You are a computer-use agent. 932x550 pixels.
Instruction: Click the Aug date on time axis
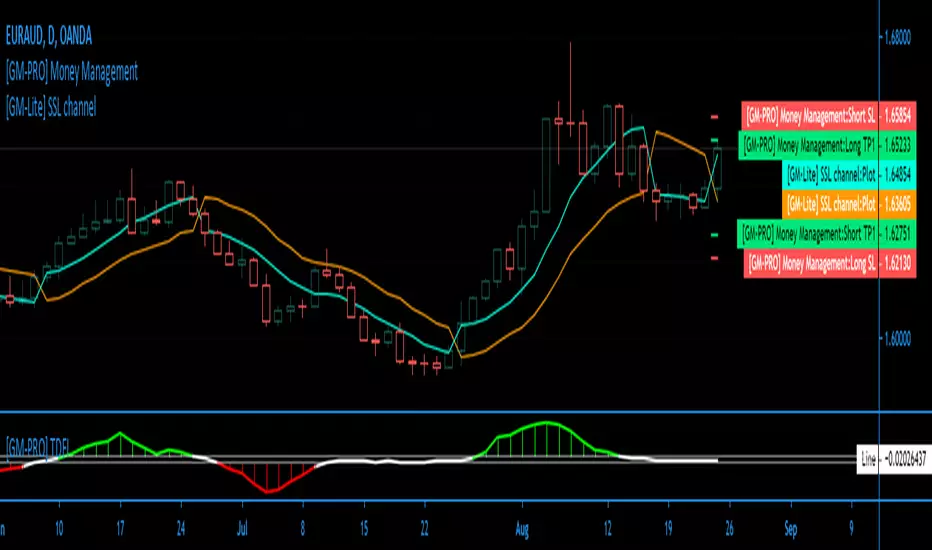pos(522,529)
